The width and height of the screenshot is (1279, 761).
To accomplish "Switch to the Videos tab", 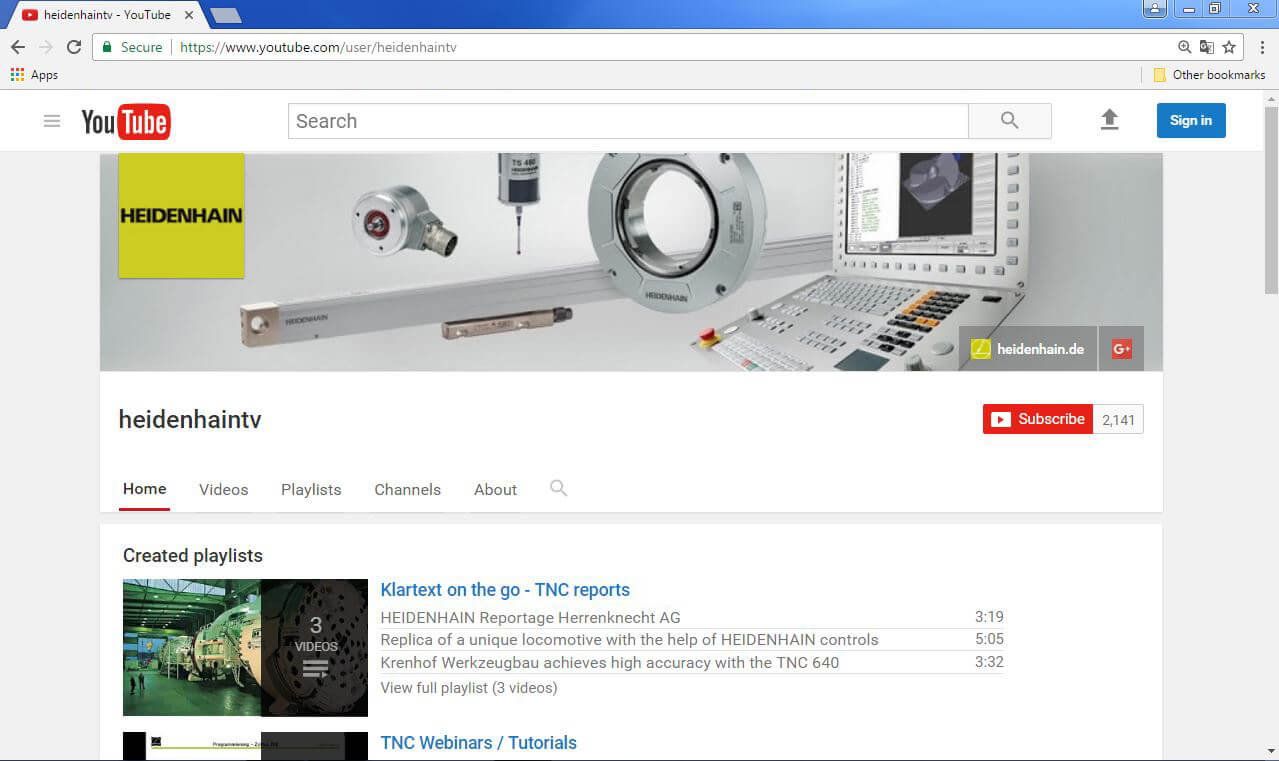I will coord(223,489).
